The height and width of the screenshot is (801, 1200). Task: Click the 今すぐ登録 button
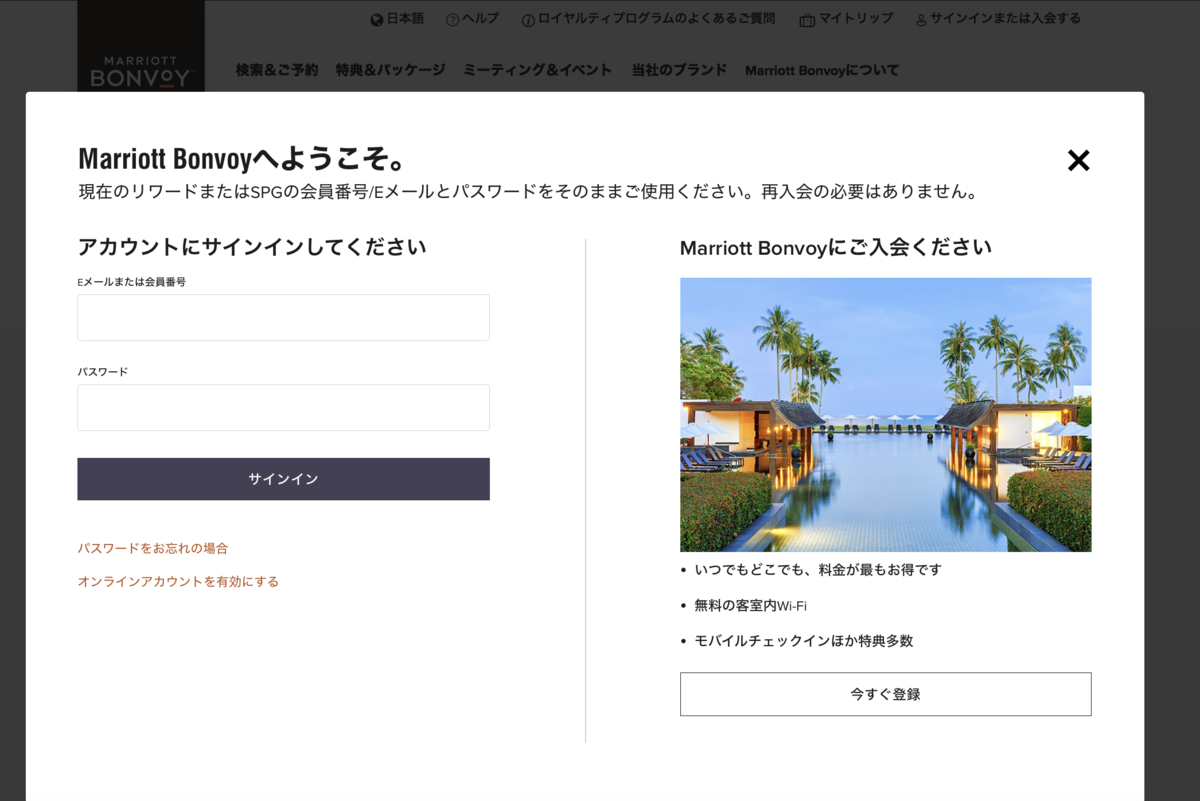[885, 694]
